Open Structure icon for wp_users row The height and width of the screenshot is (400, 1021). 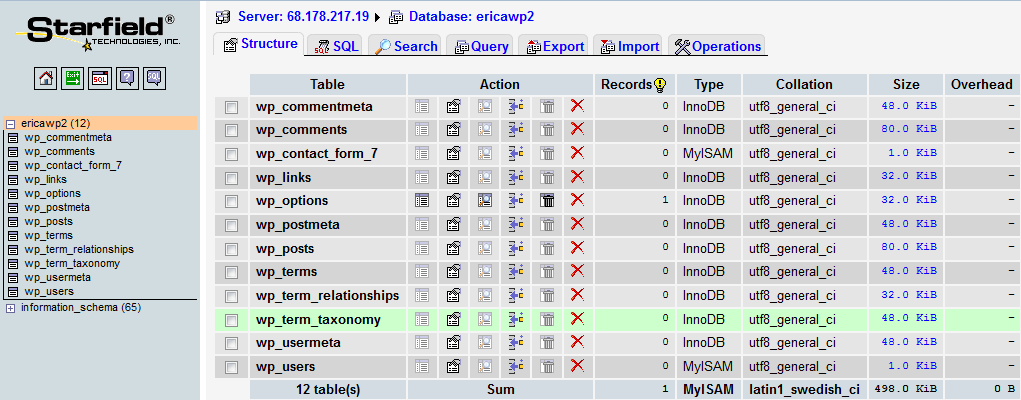tap(453, 367)
